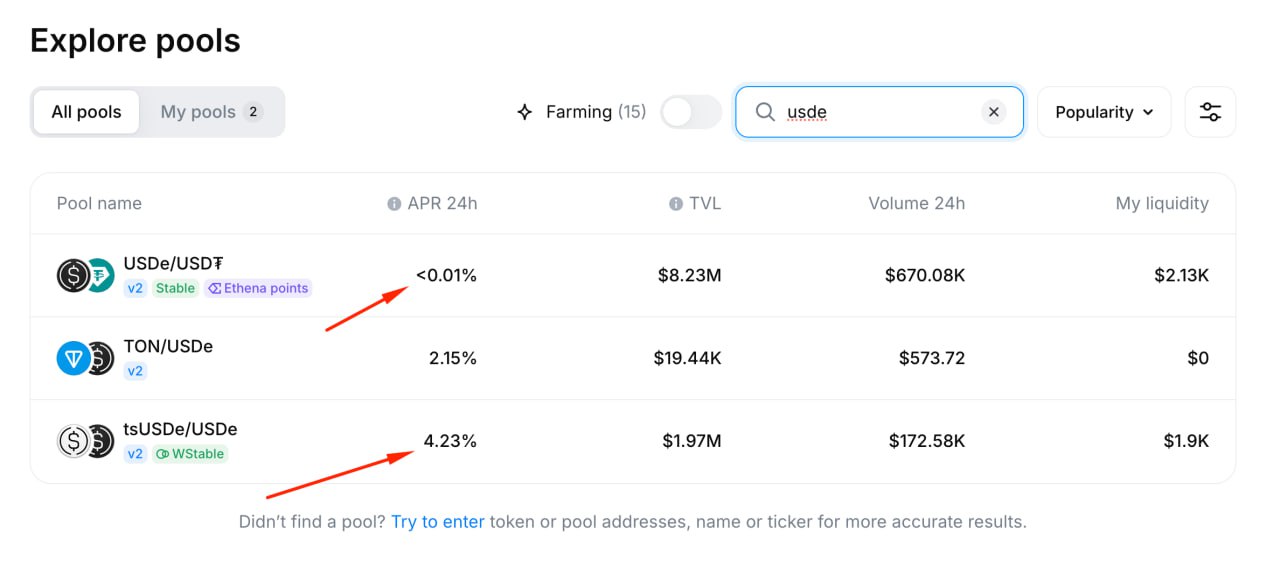Click the USDe/USD₮ pool token icons

click(86, 275)
